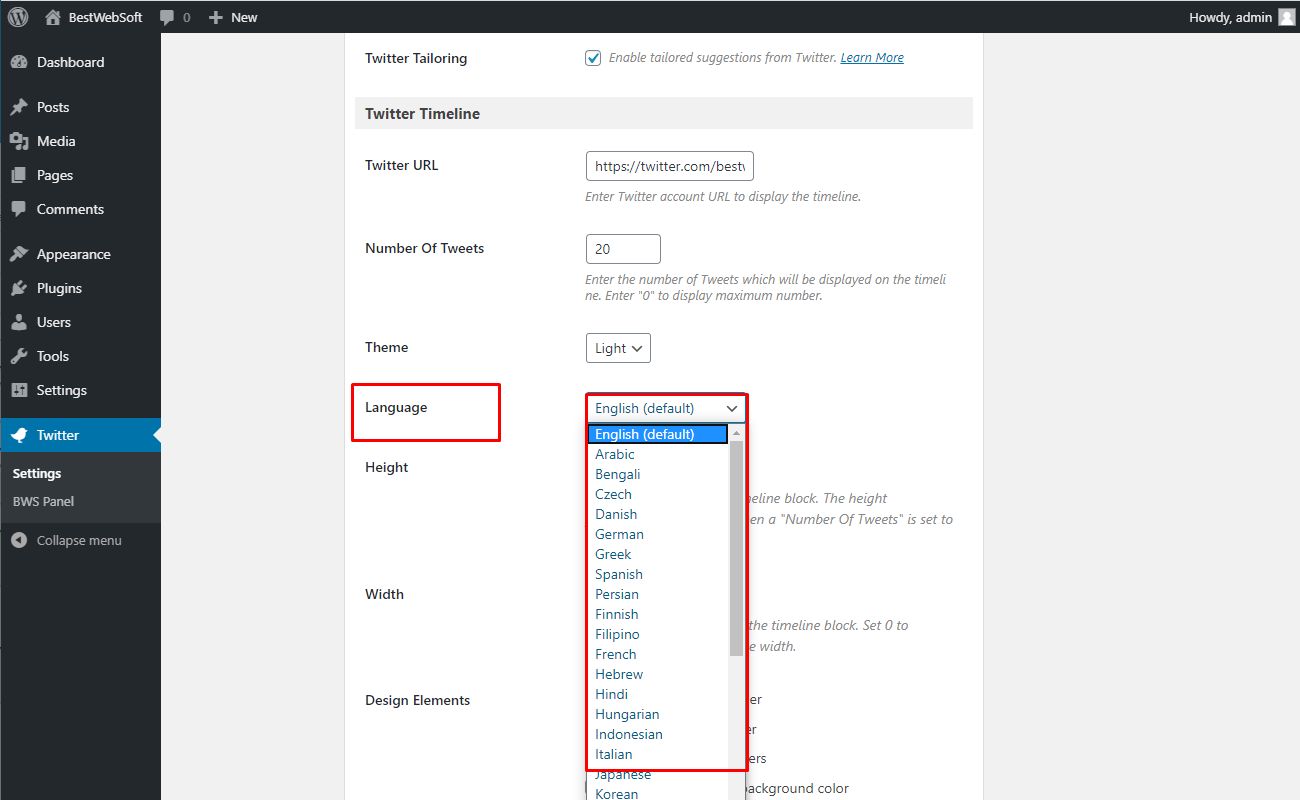The image size is (1300, 800).
Task: Open the Theme Light dropdown
Action: click(x=618, y=348)
